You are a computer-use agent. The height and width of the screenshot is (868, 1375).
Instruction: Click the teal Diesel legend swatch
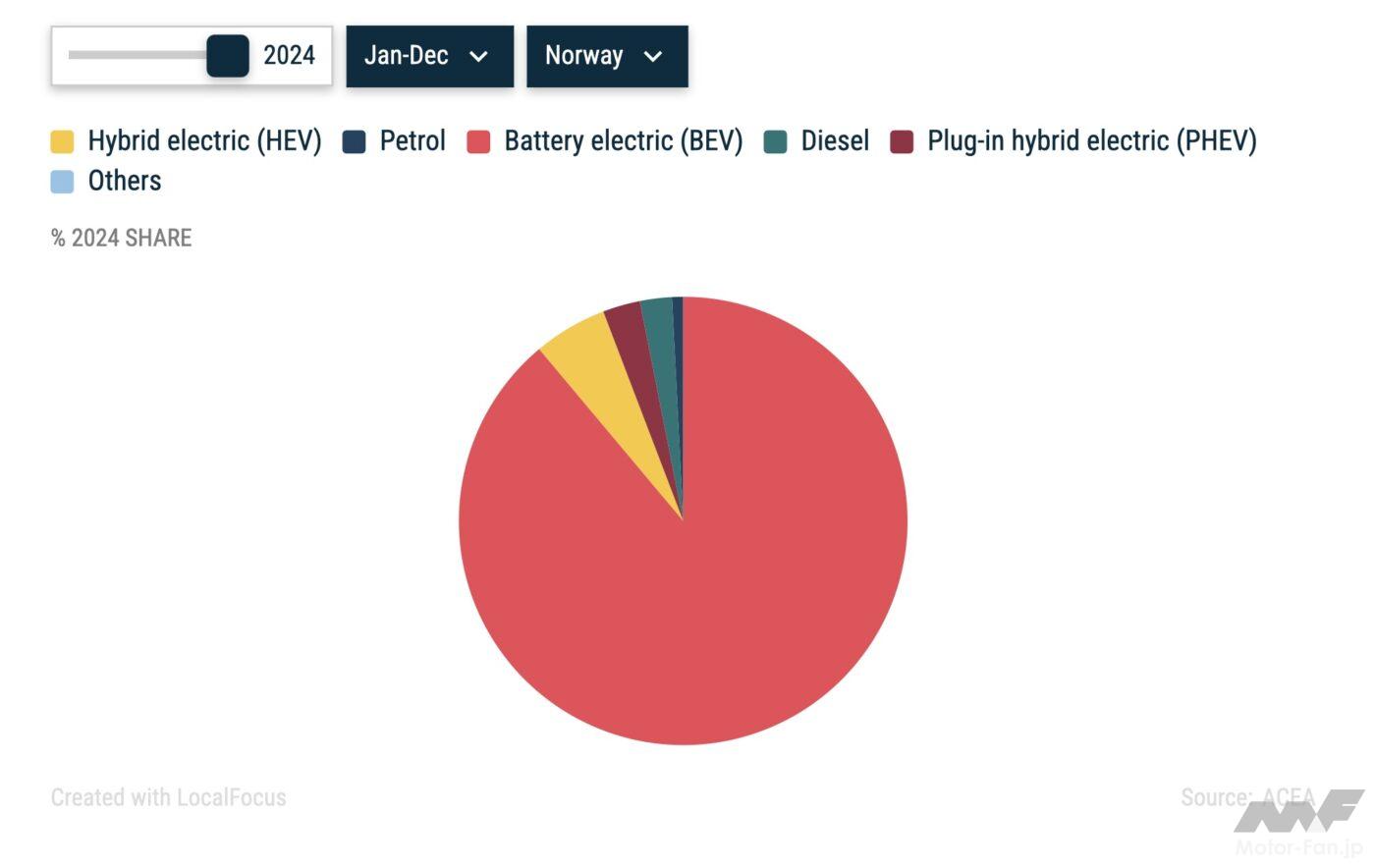pos(775,141)
